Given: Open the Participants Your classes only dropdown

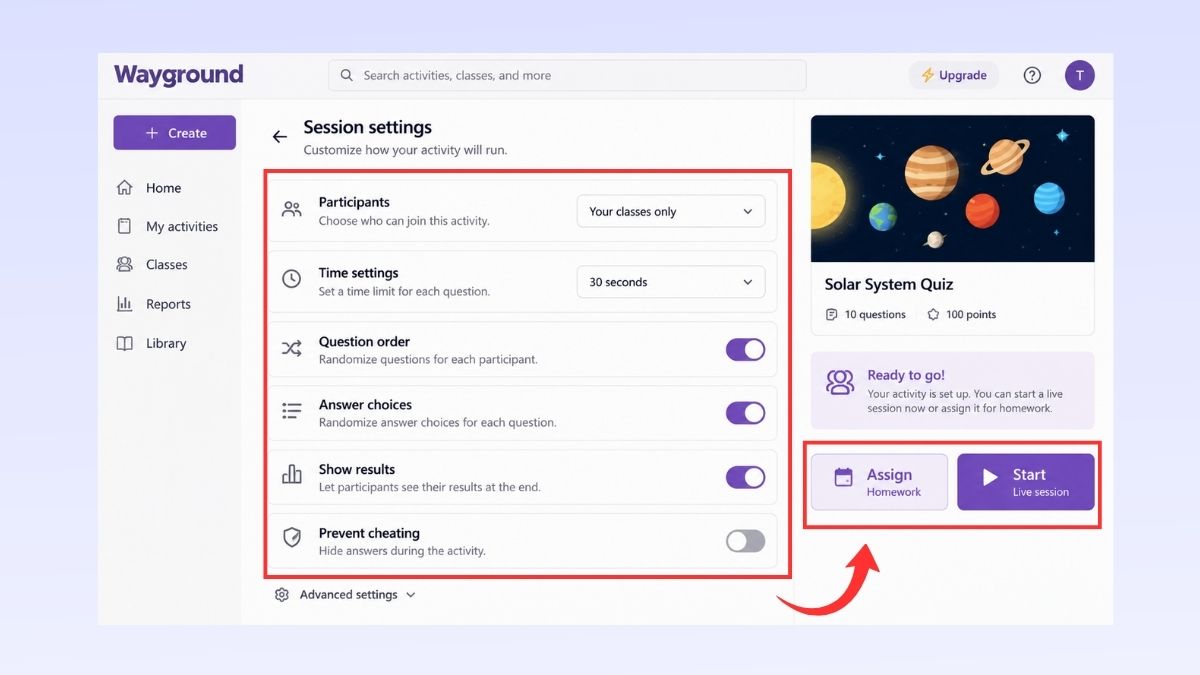Looking at the screenshot, I should (x=671, y=211).
